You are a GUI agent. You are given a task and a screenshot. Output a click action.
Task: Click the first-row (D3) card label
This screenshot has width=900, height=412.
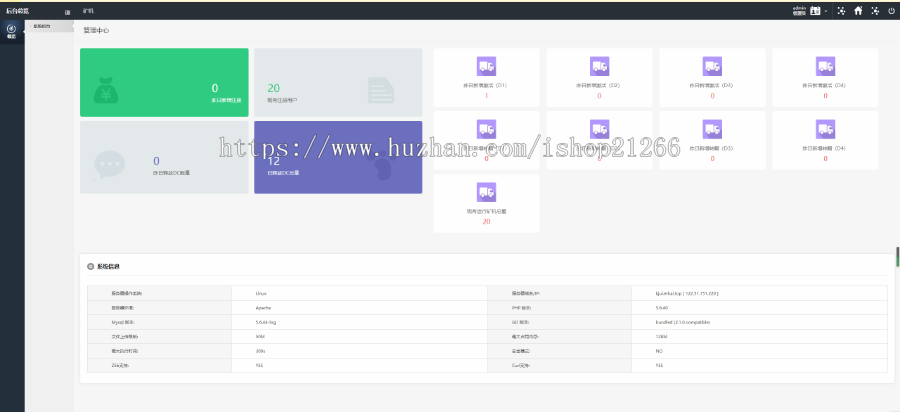click(711, 85)
